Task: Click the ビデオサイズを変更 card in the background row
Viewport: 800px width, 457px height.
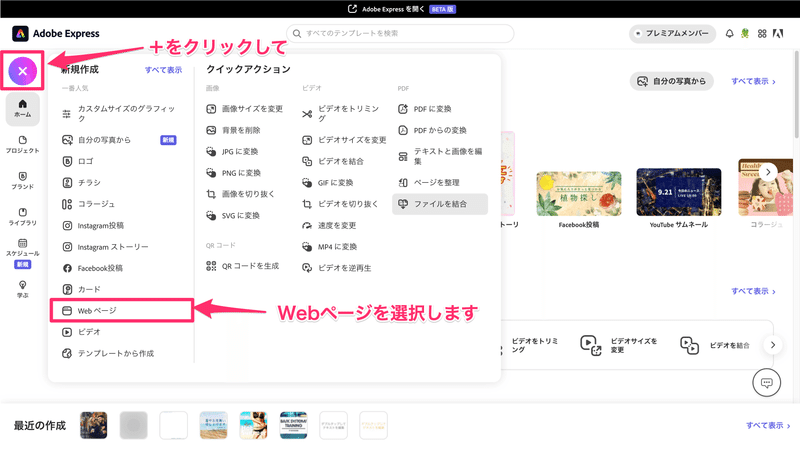Action: pyautogui.click(x=619, y=345)
